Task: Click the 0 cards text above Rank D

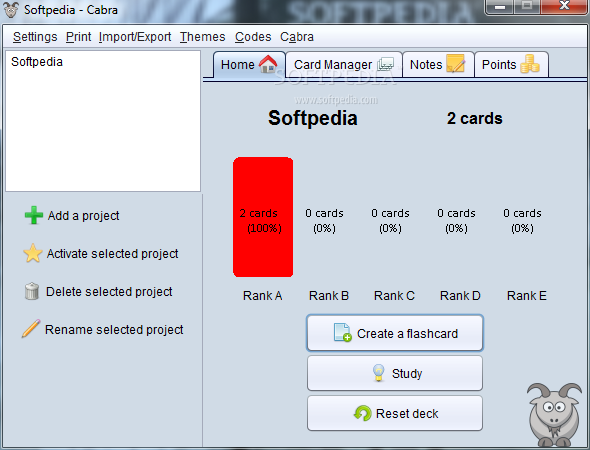Action: pos(456,213)
